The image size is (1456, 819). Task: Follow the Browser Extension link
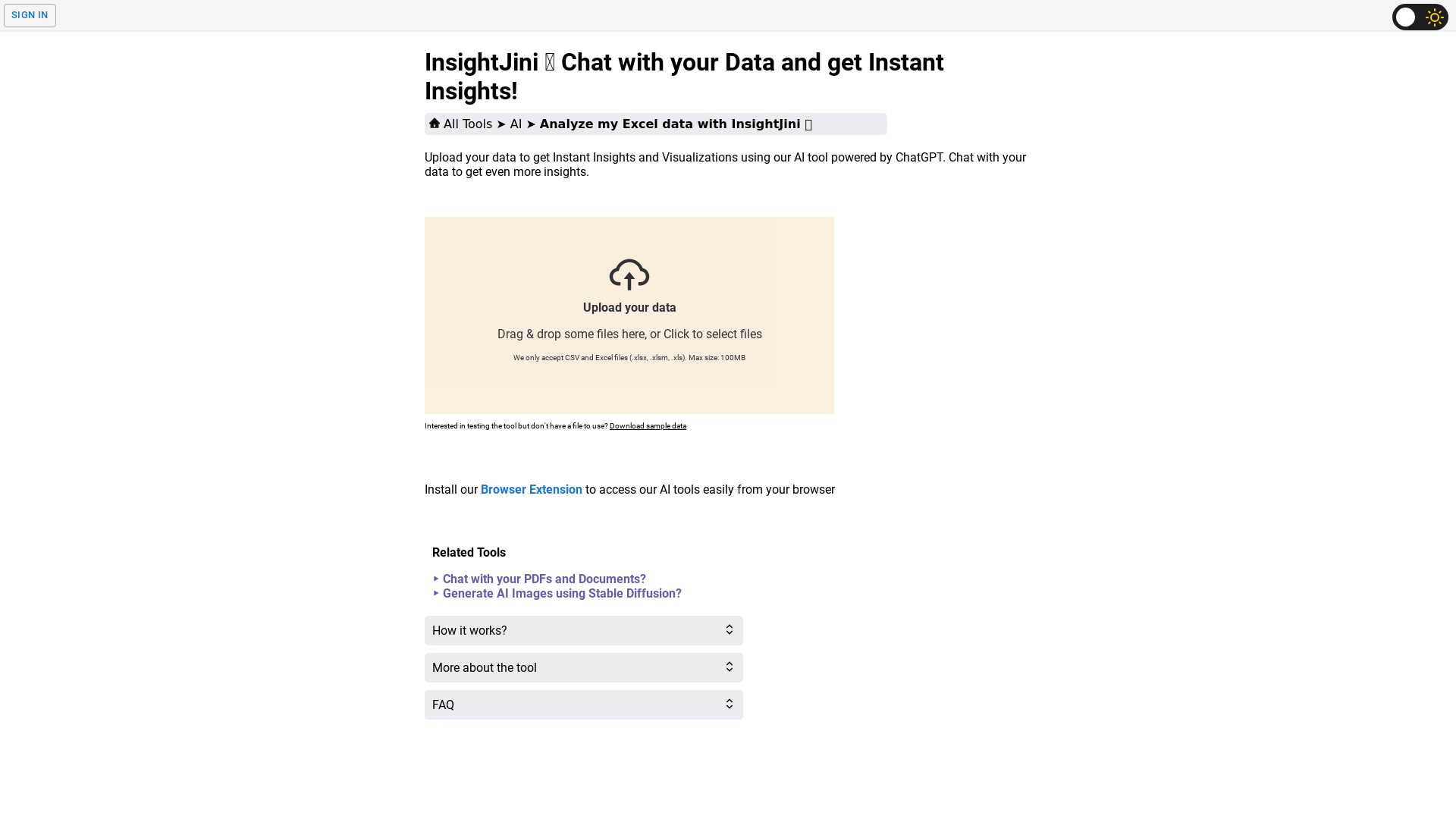(531, 490)
